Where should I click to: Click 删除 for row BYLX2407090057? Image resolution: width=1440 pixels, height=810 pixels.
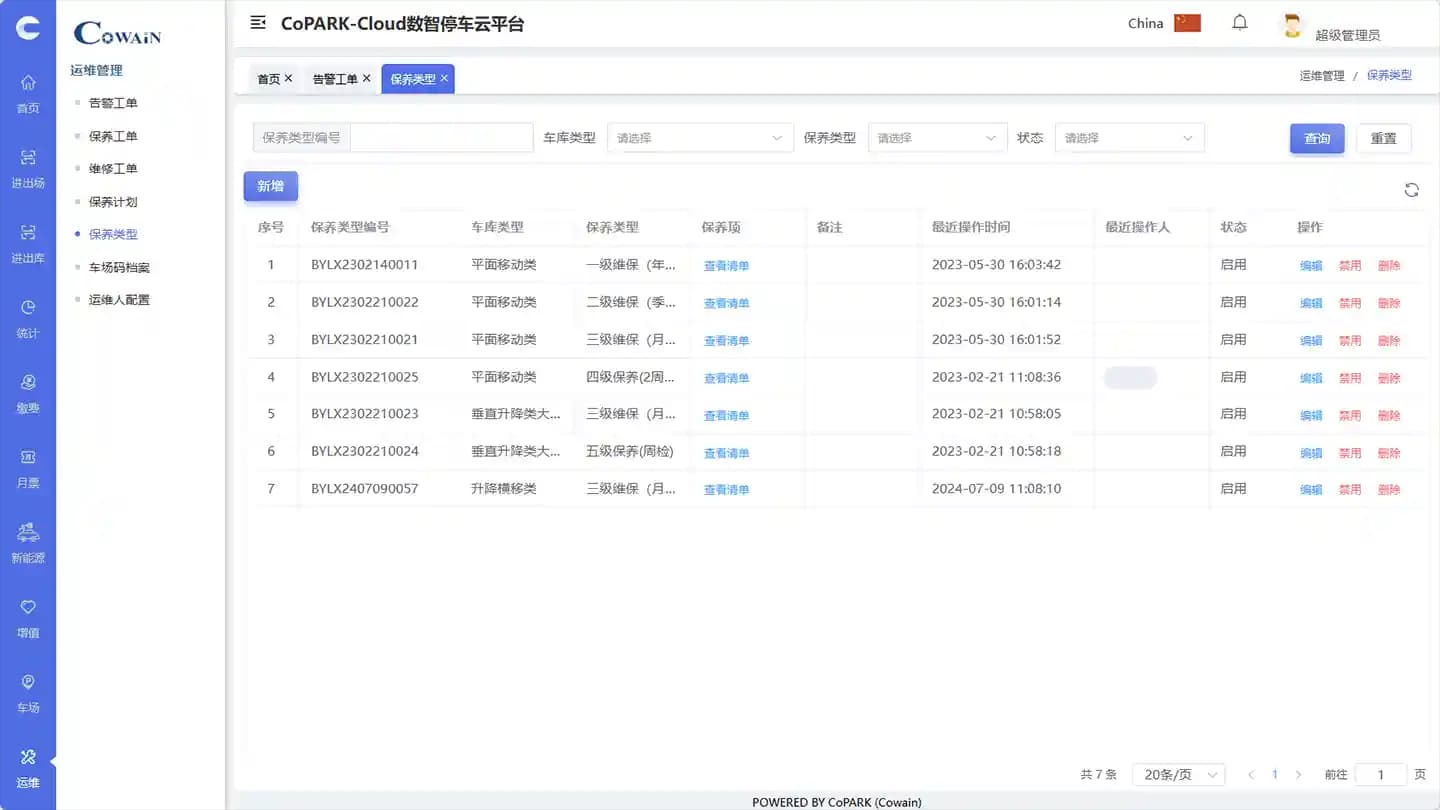click(1389, 490)
